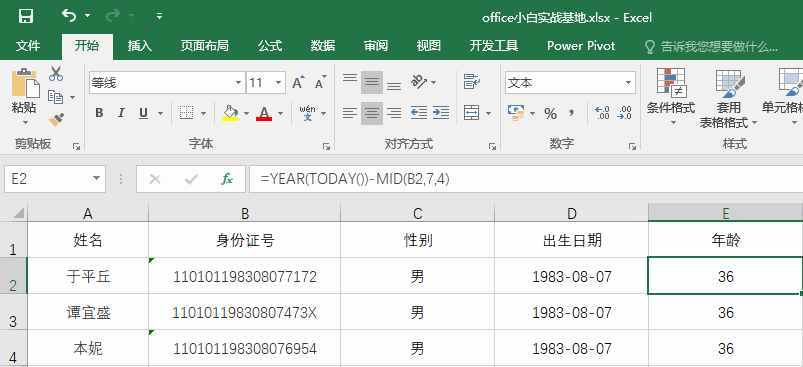Open 条件格式 conditional formatting

[x=671, y=97]
